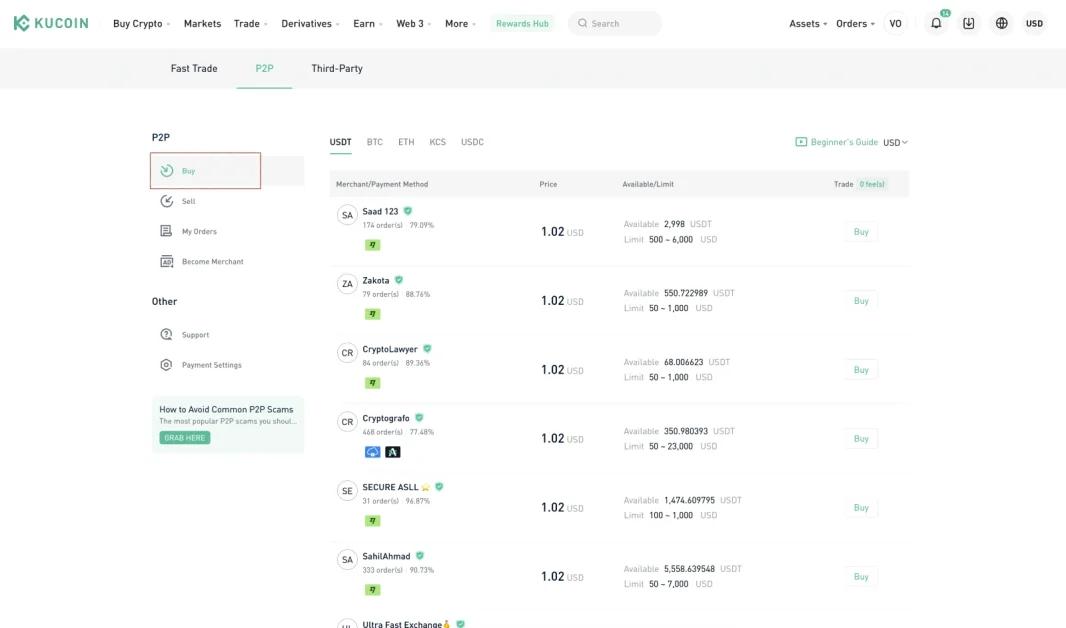Click SECURE ASLL payment method icon

tap(373, 521)
